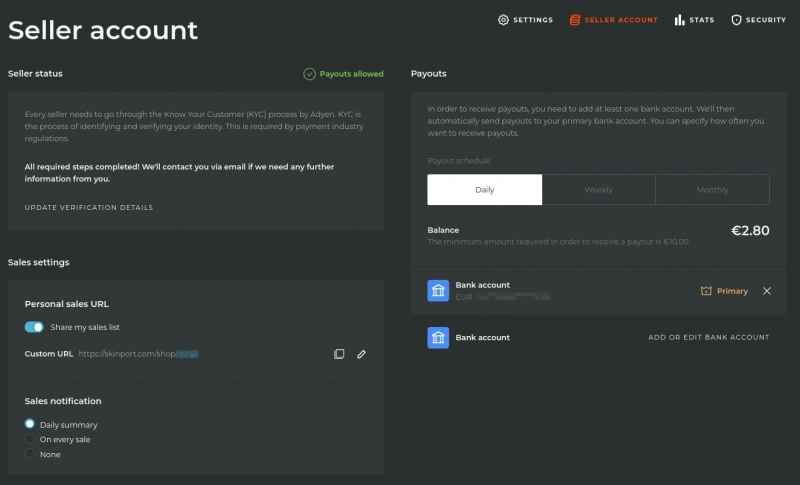
Task: Select On every sale notification option
Action: click(x=30, y=439)
